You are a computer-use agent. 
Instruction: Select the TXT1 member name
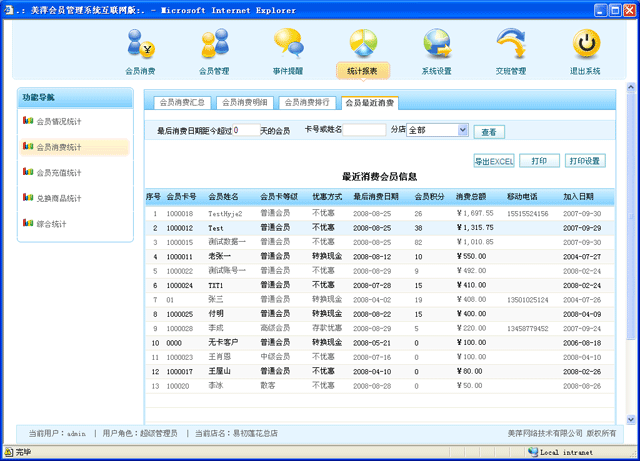click(216, 285)
